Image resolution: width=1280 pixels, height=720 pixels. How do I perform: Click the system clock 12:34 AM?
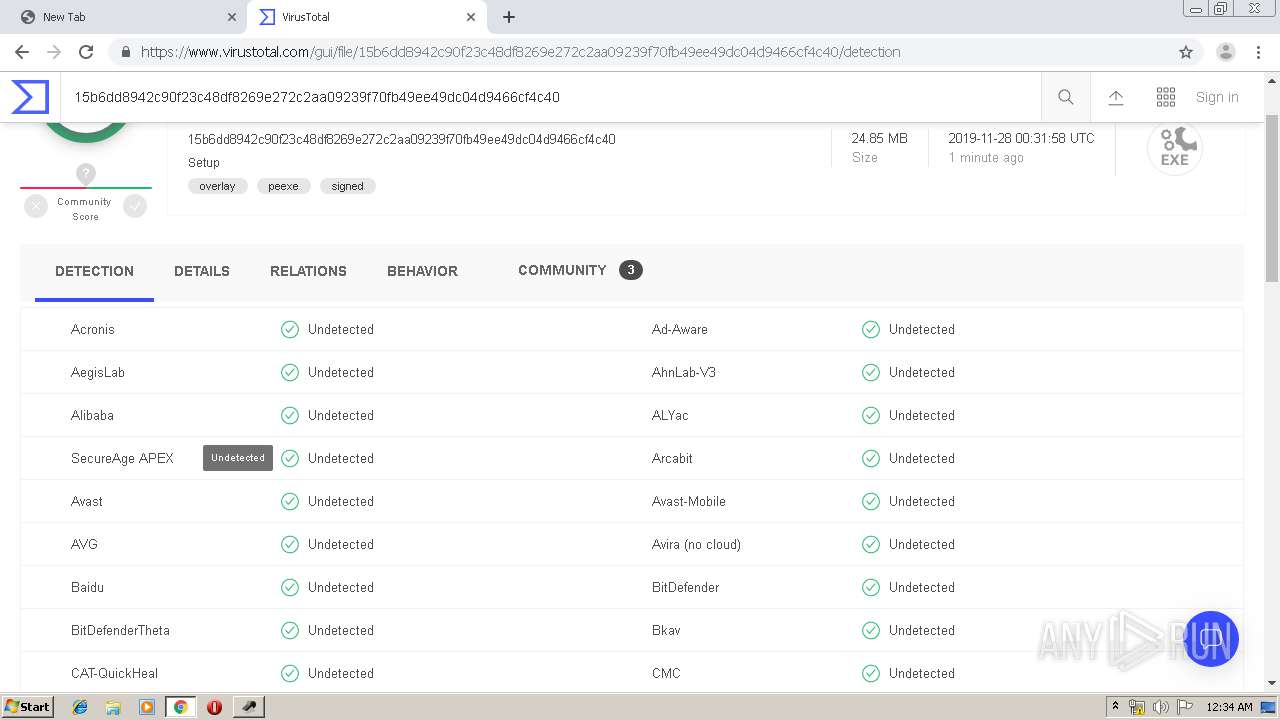[x=1229, y=707]
